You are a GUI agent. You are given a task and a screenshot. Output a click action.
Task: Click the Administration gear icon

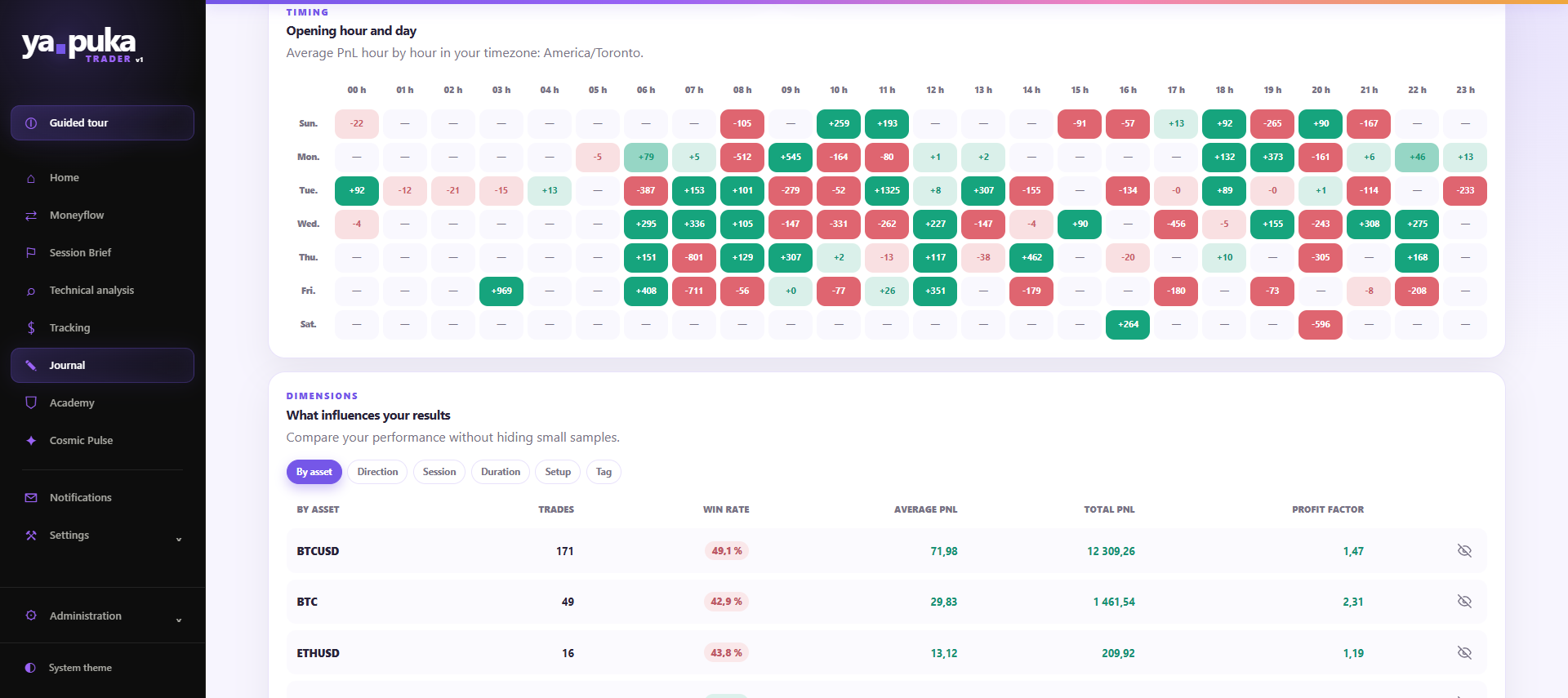(x=31, y=616)
